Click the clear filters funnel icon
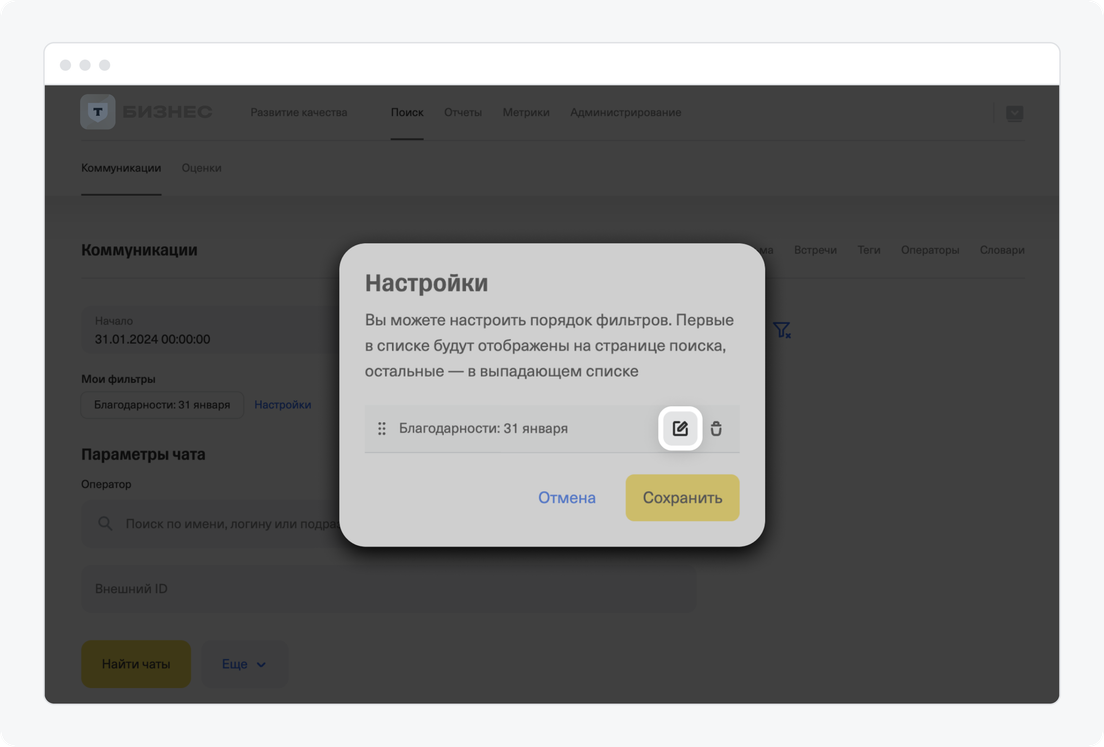 (x=782, y=330)
